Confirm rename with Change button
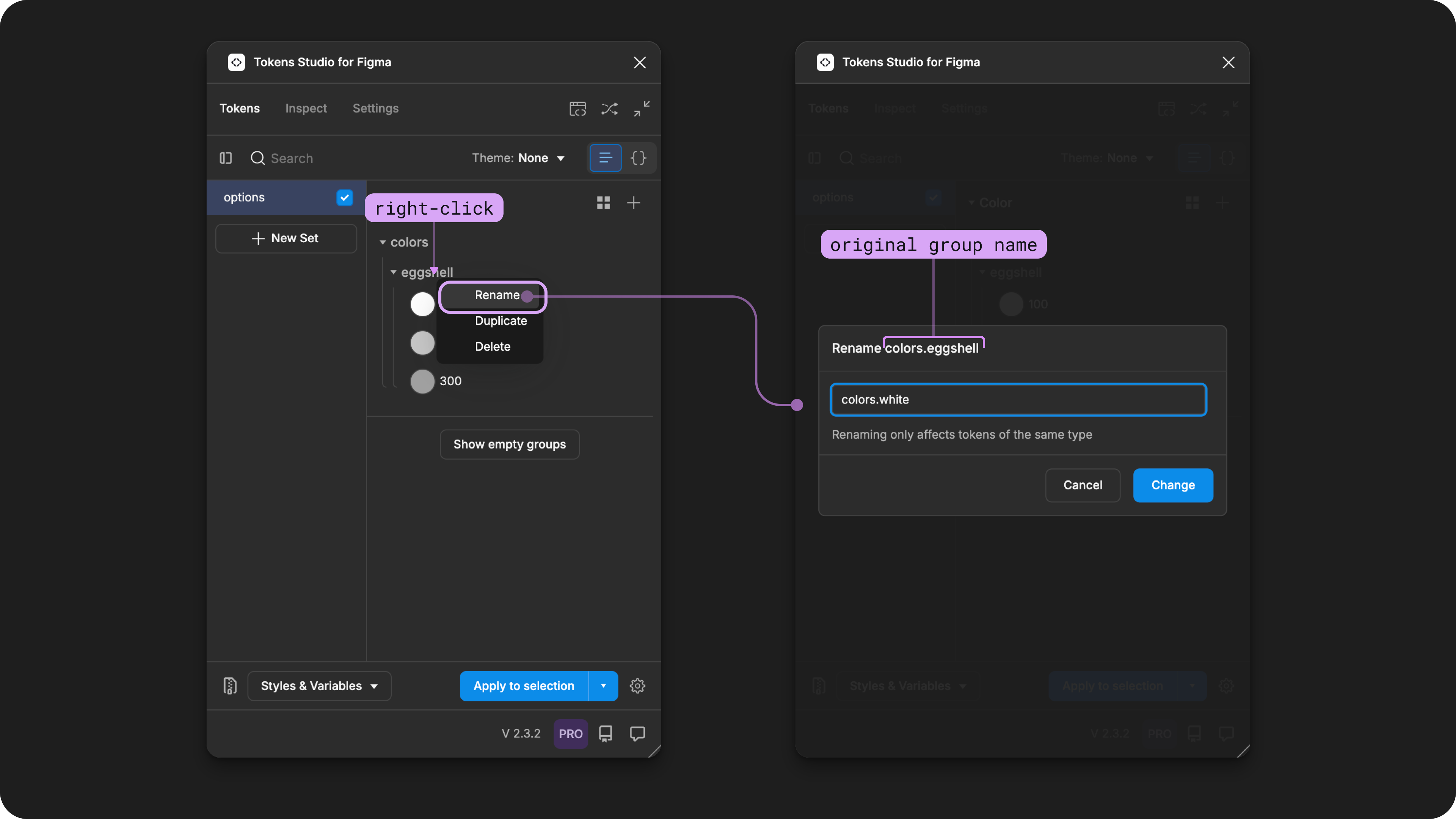This screenshot has width=1456, height=819. coord(1173,485)
